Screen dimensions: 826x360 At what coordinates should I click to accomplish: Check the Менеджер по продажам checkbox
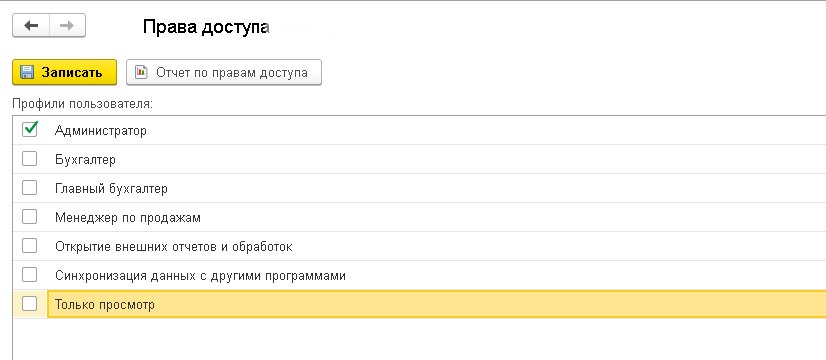coord(30,217)
